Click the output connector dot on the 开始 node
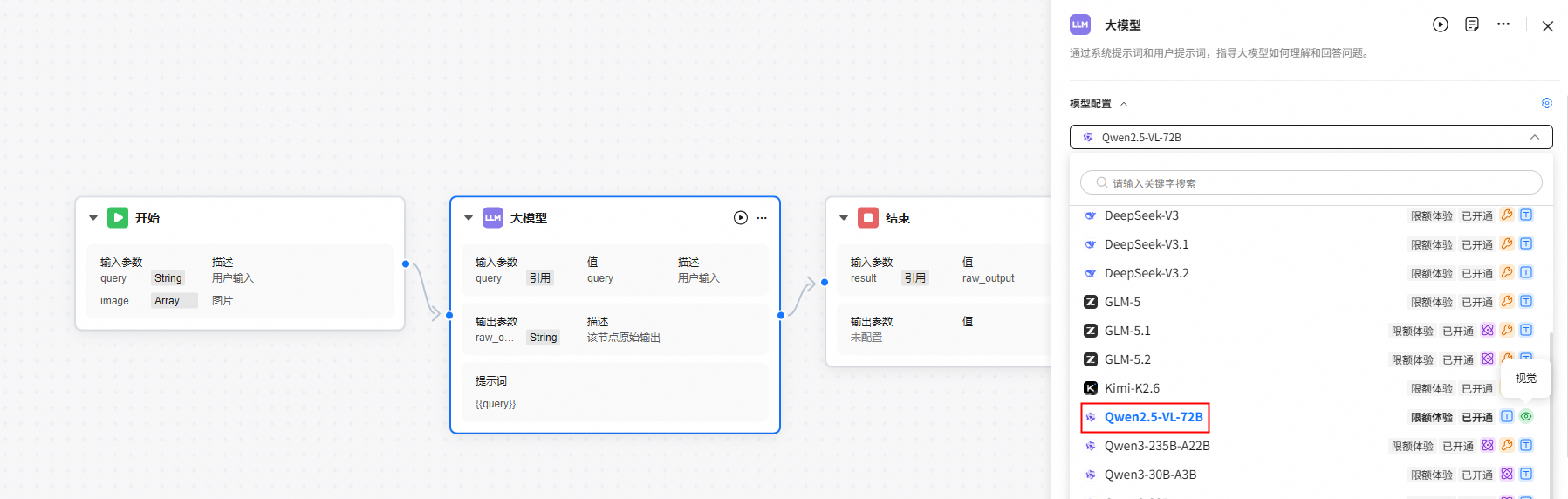 (406, 263)
